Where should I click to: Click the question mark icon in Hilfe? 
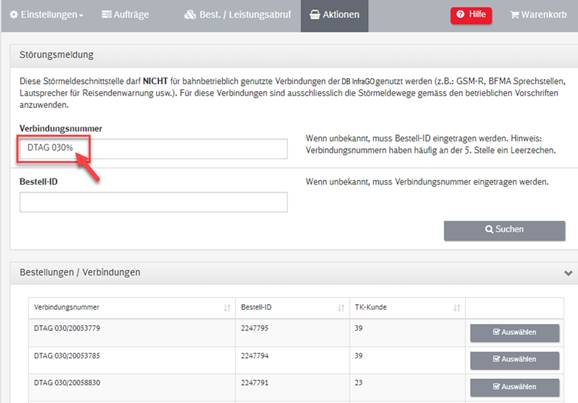[x=460, y=14]
